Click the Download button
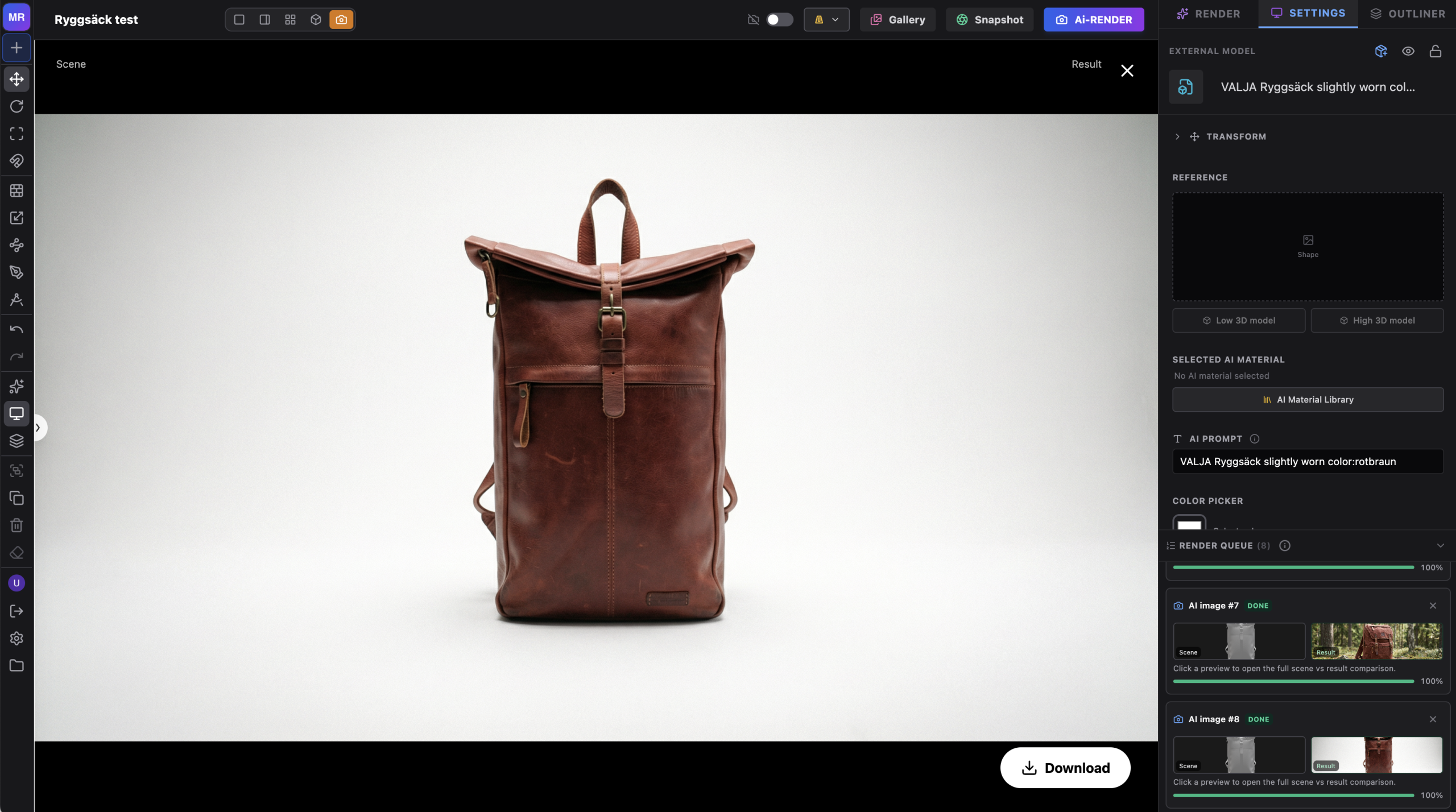The height and width of the screenshot is (812, 1456). (x=1065, y=768)
